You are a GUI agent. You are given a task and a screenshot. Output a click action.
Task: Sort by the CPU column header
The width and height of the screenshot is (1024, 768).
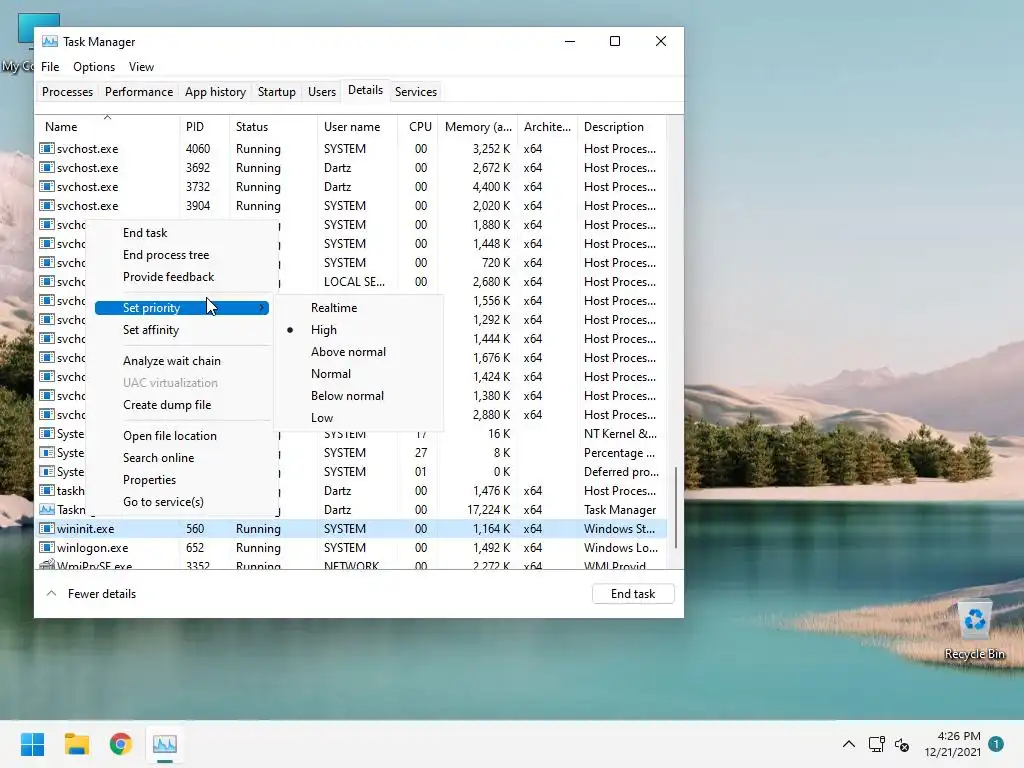pos(418,127)
